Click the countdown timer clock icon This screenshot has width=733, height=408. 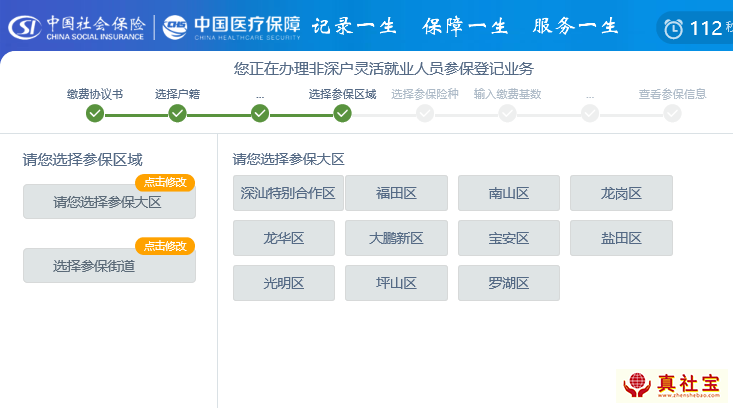[x=675, y=28]
